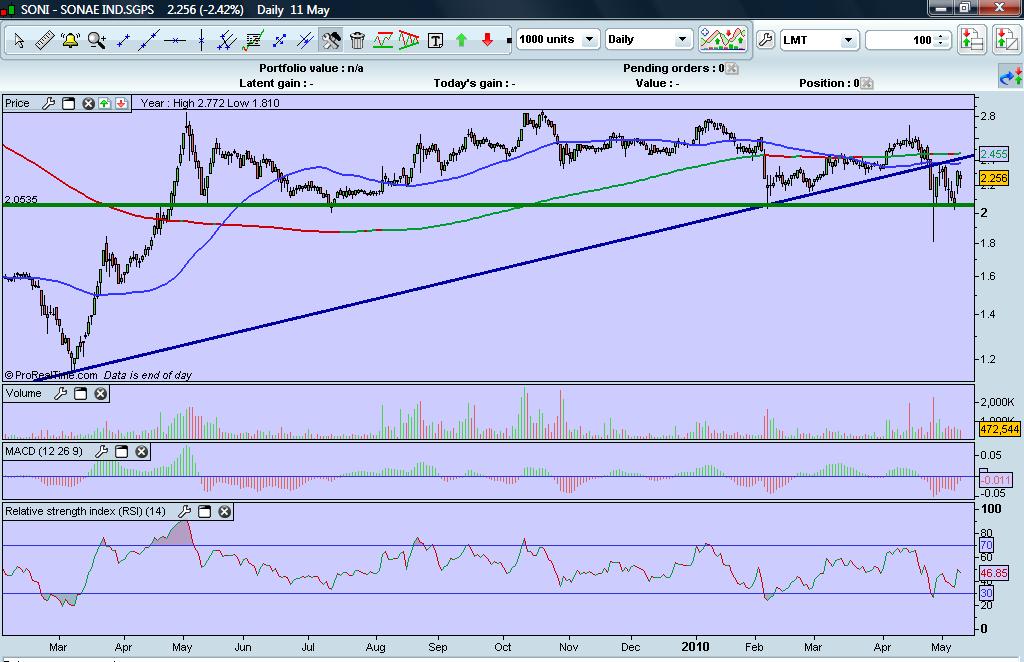Click the buy/sell order ticket icon
This screenshot has height=662, width=1024.
point(972,40)
